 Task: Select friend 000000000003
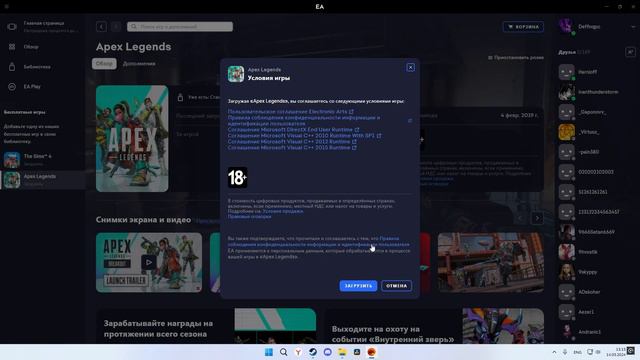pos(597,172)
